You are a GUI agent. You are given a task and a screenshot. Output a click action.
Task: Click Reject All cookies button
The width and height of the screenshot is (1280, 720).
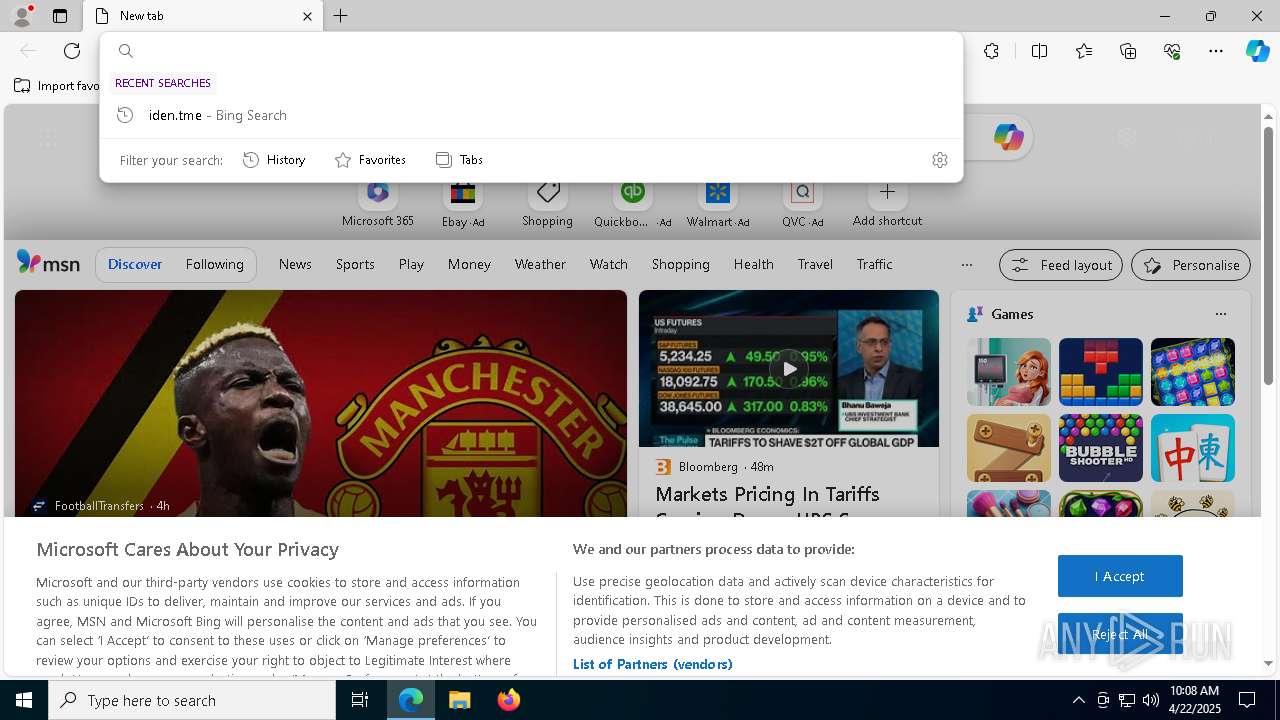[x=1120, y=634]
